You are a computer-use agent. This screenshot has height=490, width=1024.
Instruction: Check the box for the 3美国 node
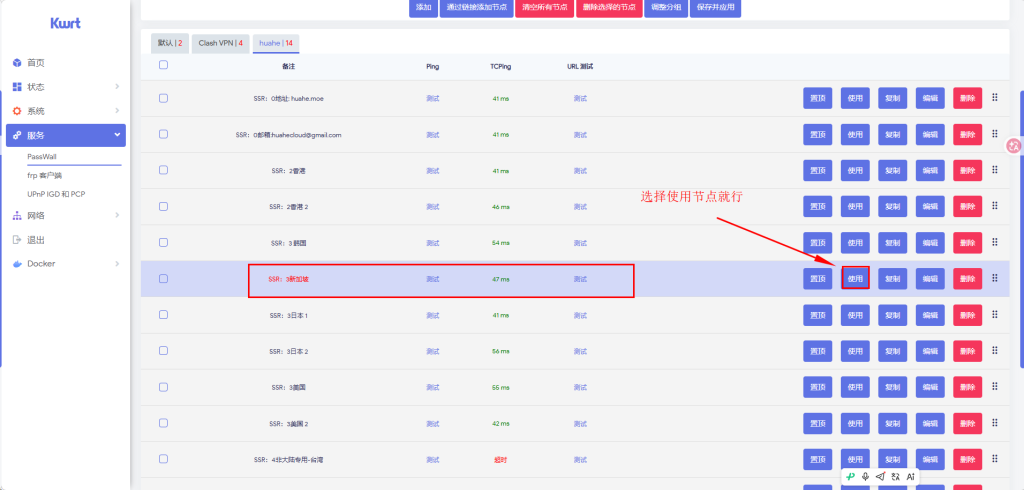coord(163,387)
